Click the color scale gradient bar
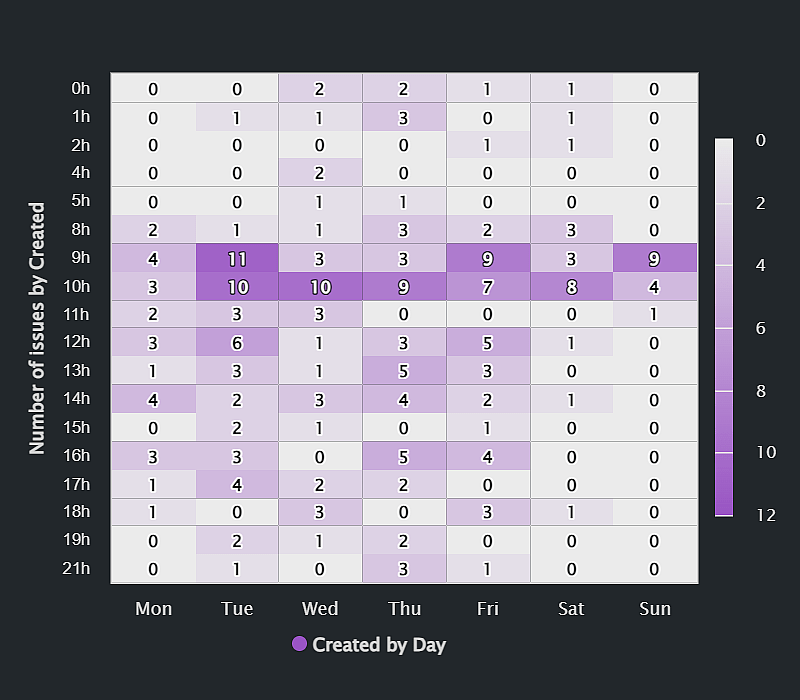This screenshot has height=700, width=800. tap(724, 327)
